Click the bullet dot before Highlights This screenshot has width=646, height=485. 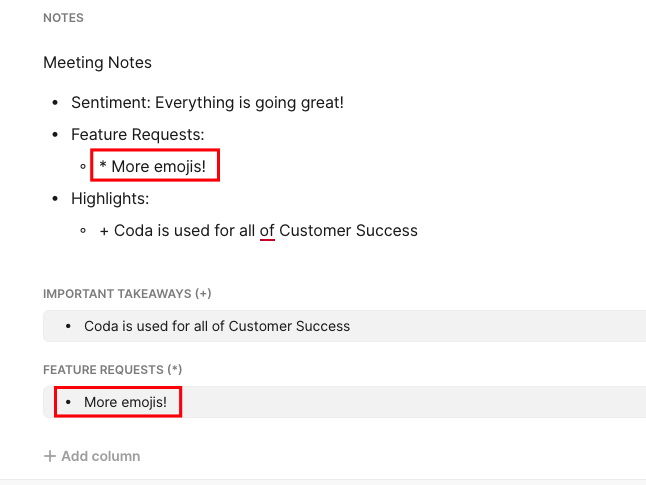click(56, 198)
